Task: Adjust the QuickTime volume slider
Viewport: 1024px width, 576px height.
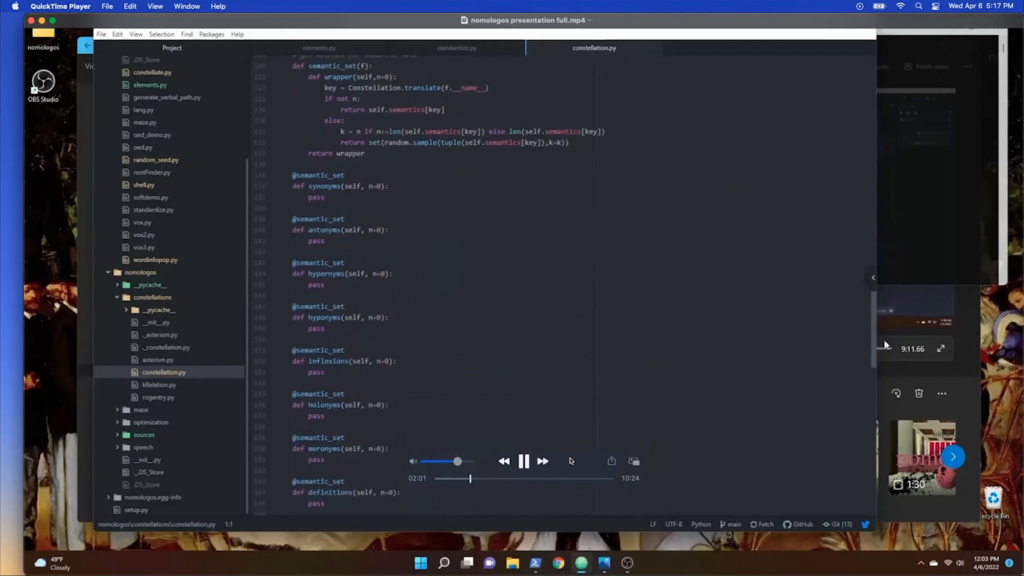Action: (446, 461)
